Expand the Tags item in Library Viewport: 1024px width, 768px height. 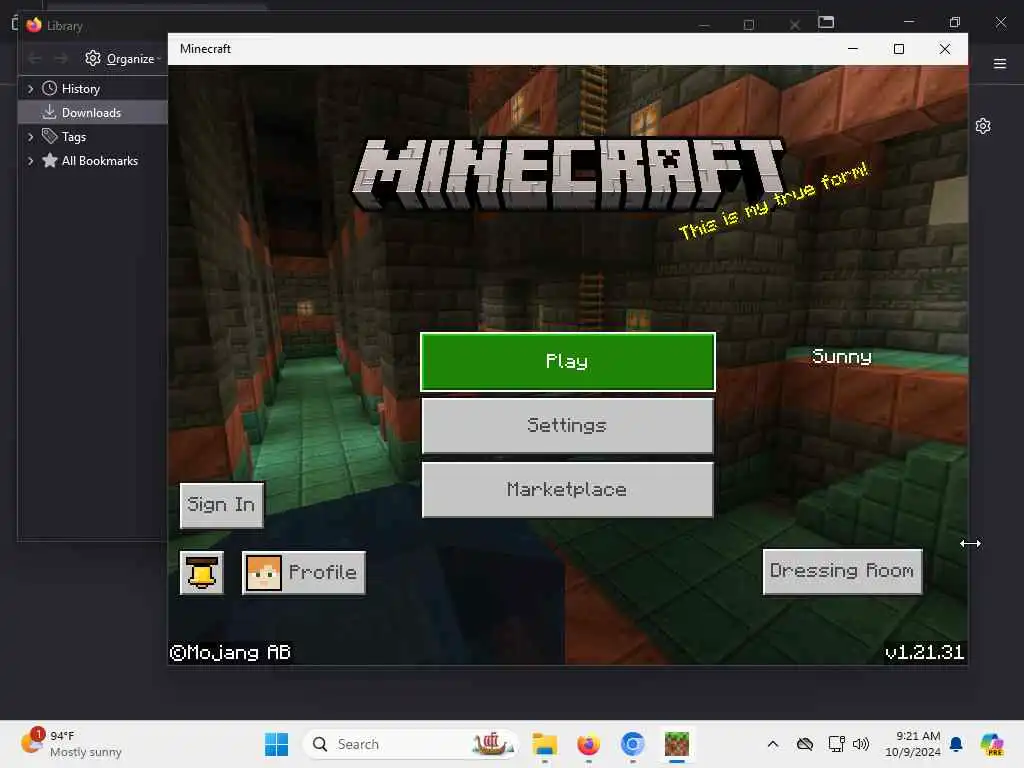point(30,137)
